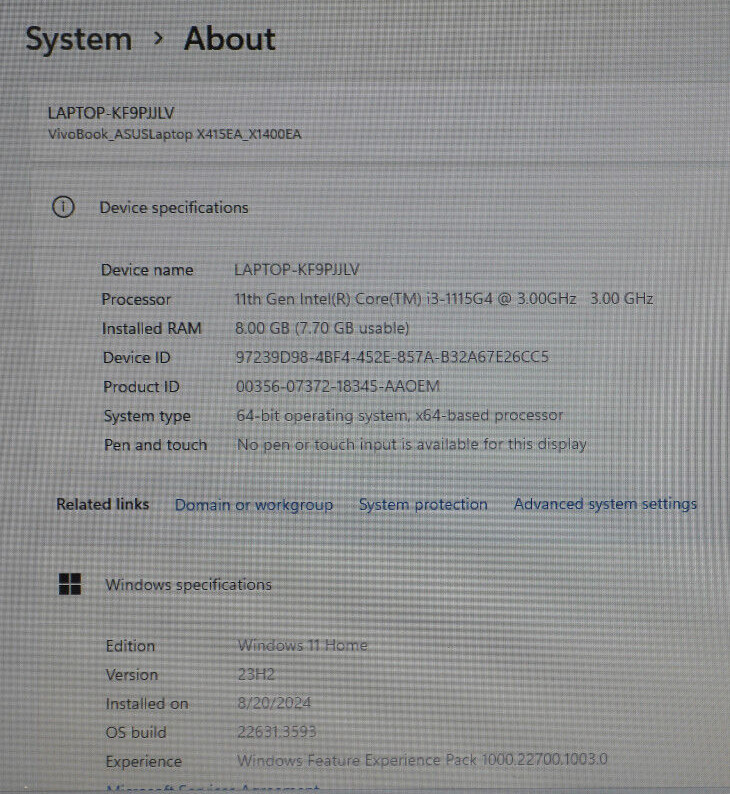Image resolution: width=730 pixels, height=794 pixels.
Task: Open System protection link
Action: click(x=423, y=504)
